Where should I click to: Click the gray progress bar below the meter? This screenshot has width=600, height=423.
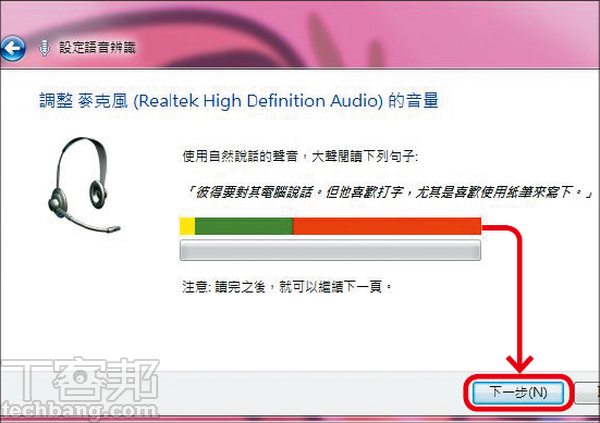coord(330,250)
